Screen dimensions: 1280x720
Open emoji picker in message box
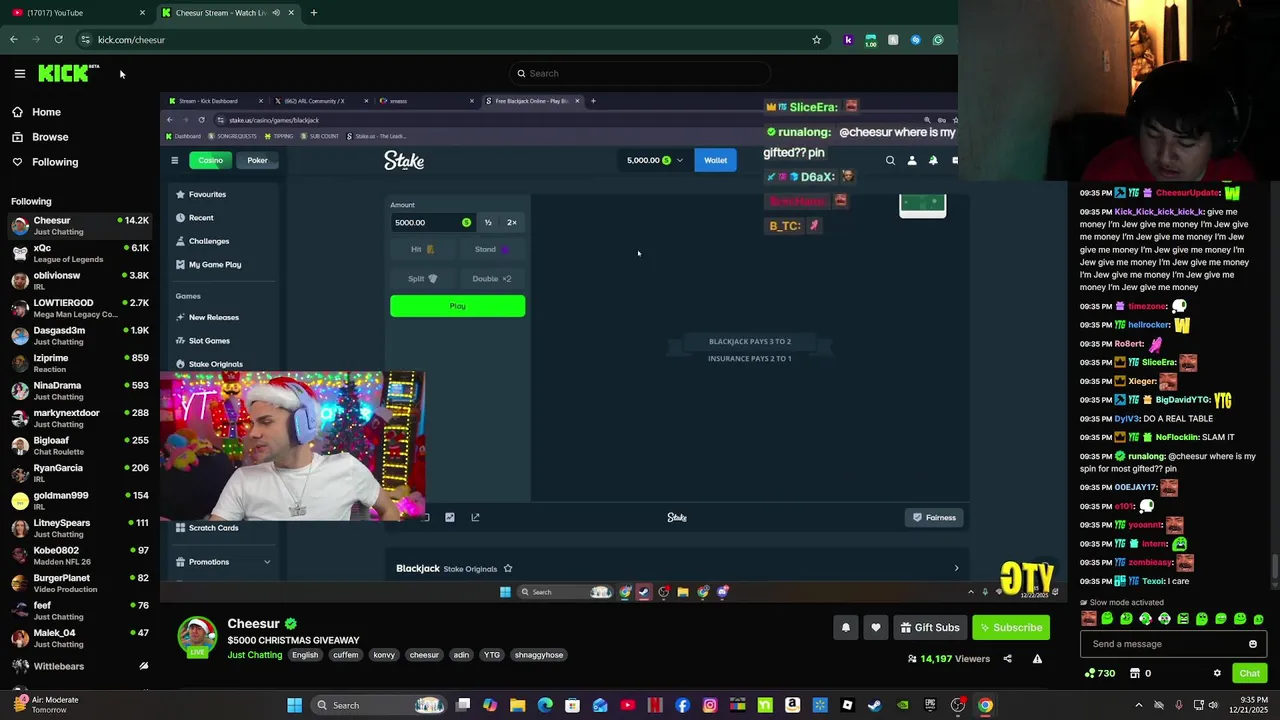click(x=1252, y=644)
